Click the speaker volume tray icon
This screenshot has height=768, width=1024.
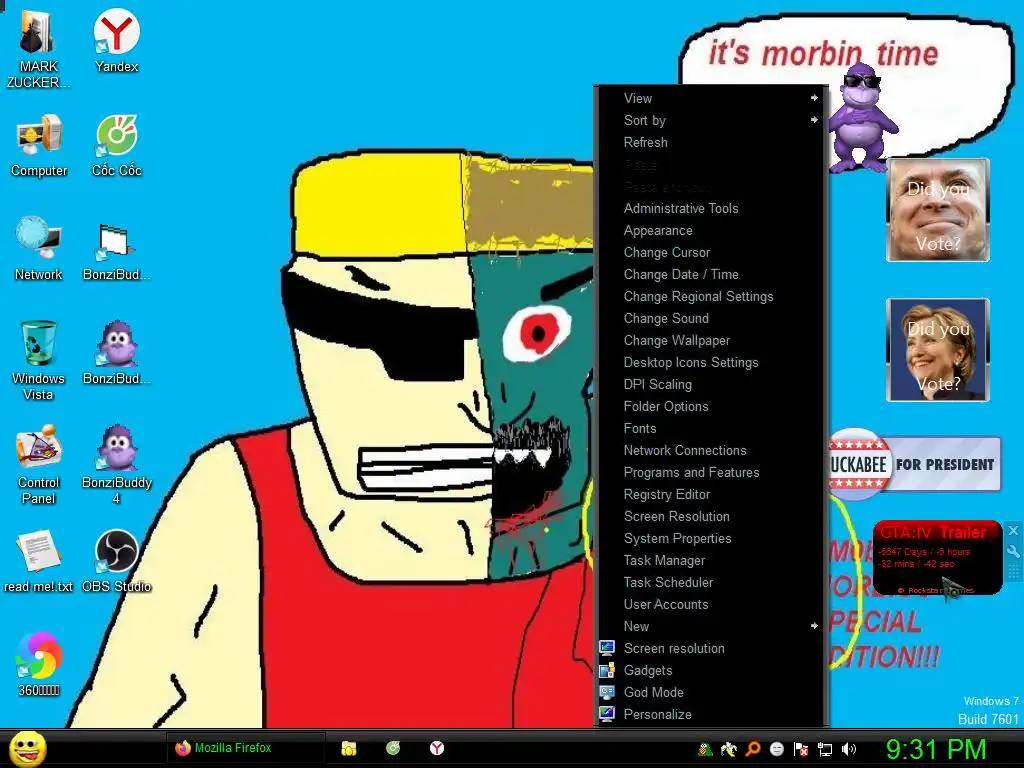point(849,749)
